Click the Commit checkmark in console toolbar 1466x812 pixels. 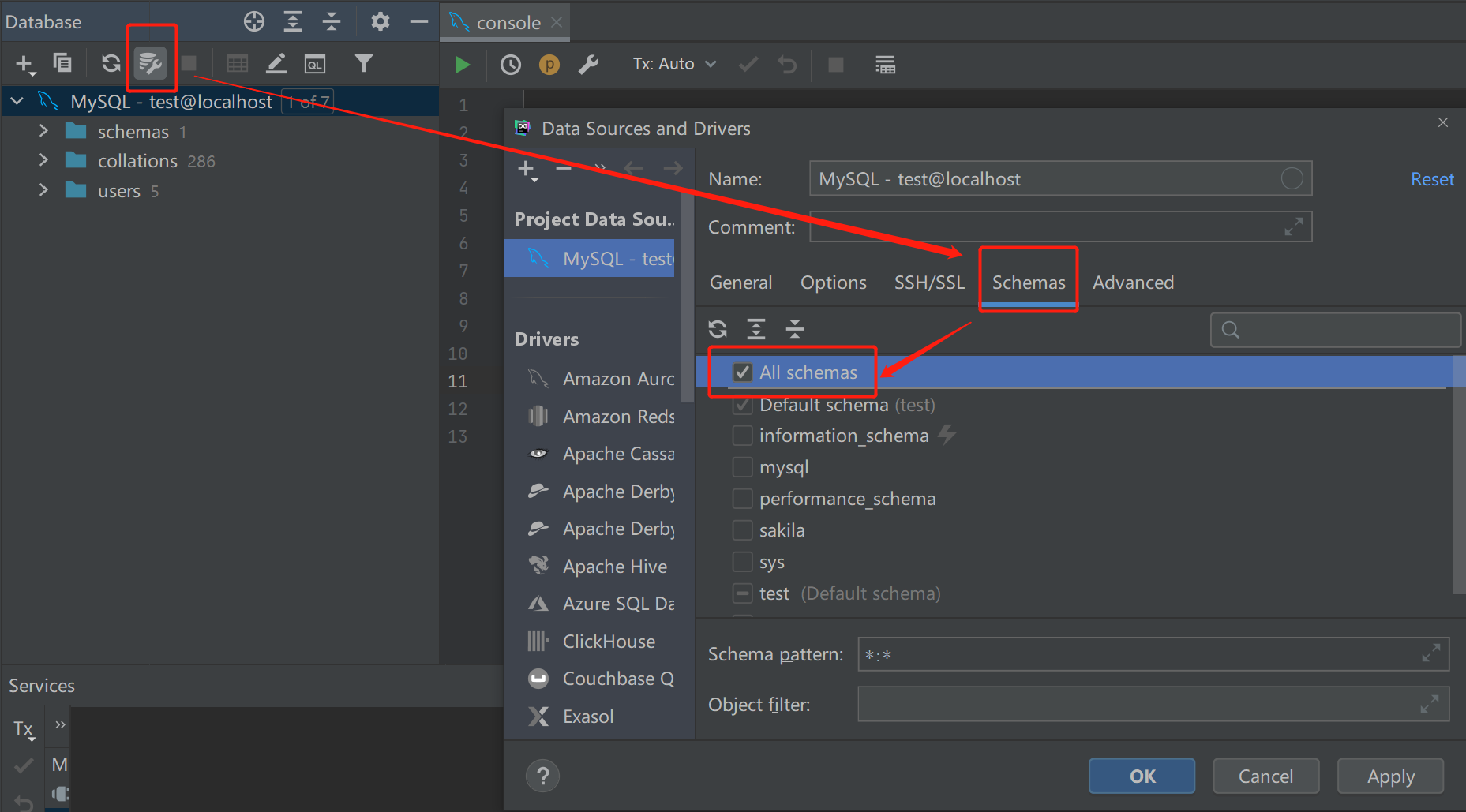click(x=748, y=65)
